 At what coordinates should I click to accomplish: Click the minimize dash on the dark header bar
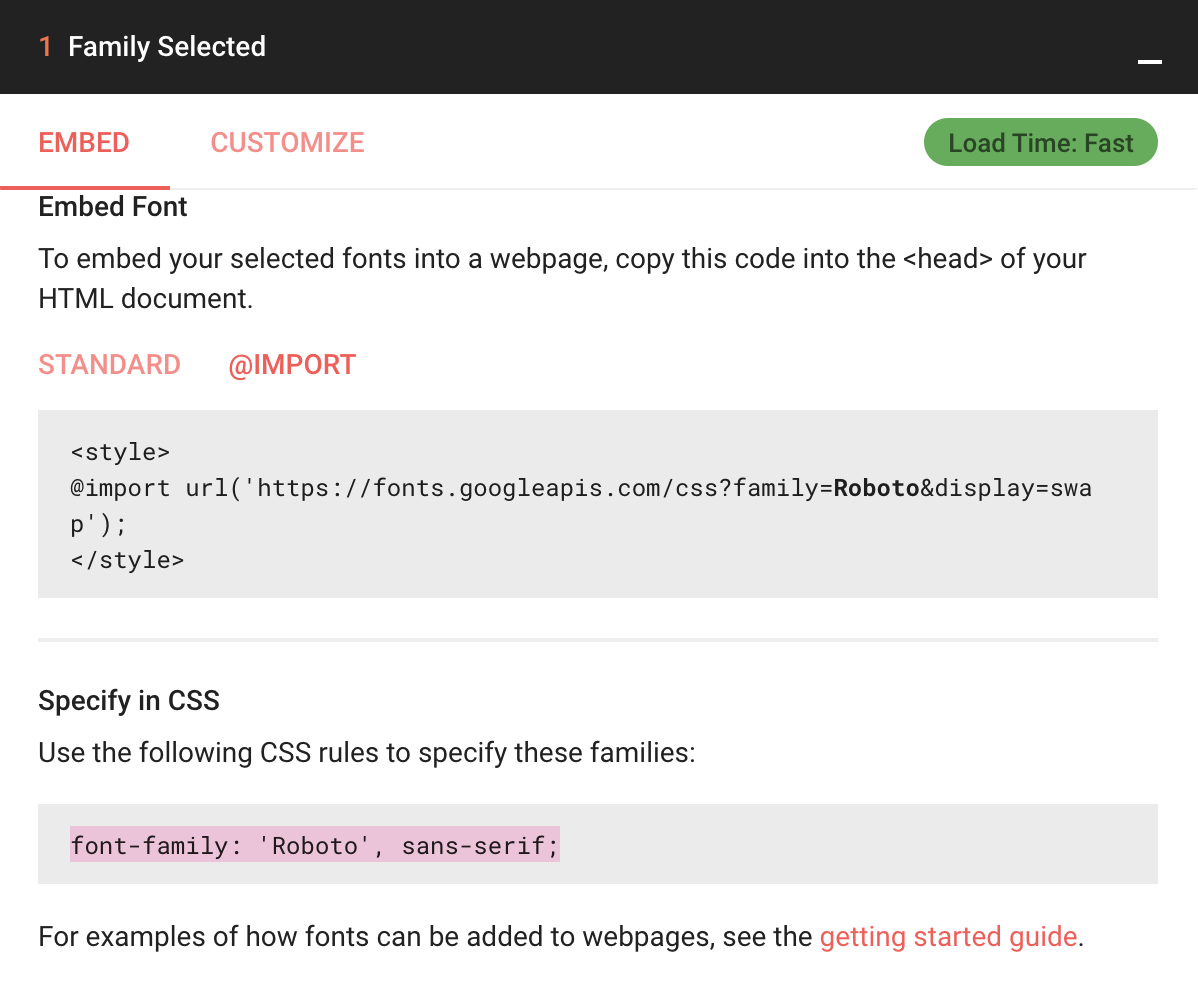[x=1149, y=62]
